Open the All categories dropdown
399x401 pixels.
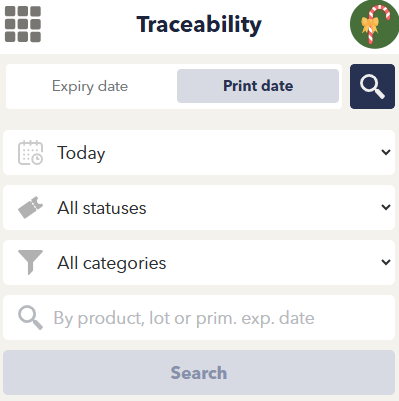tap(199, 263)
